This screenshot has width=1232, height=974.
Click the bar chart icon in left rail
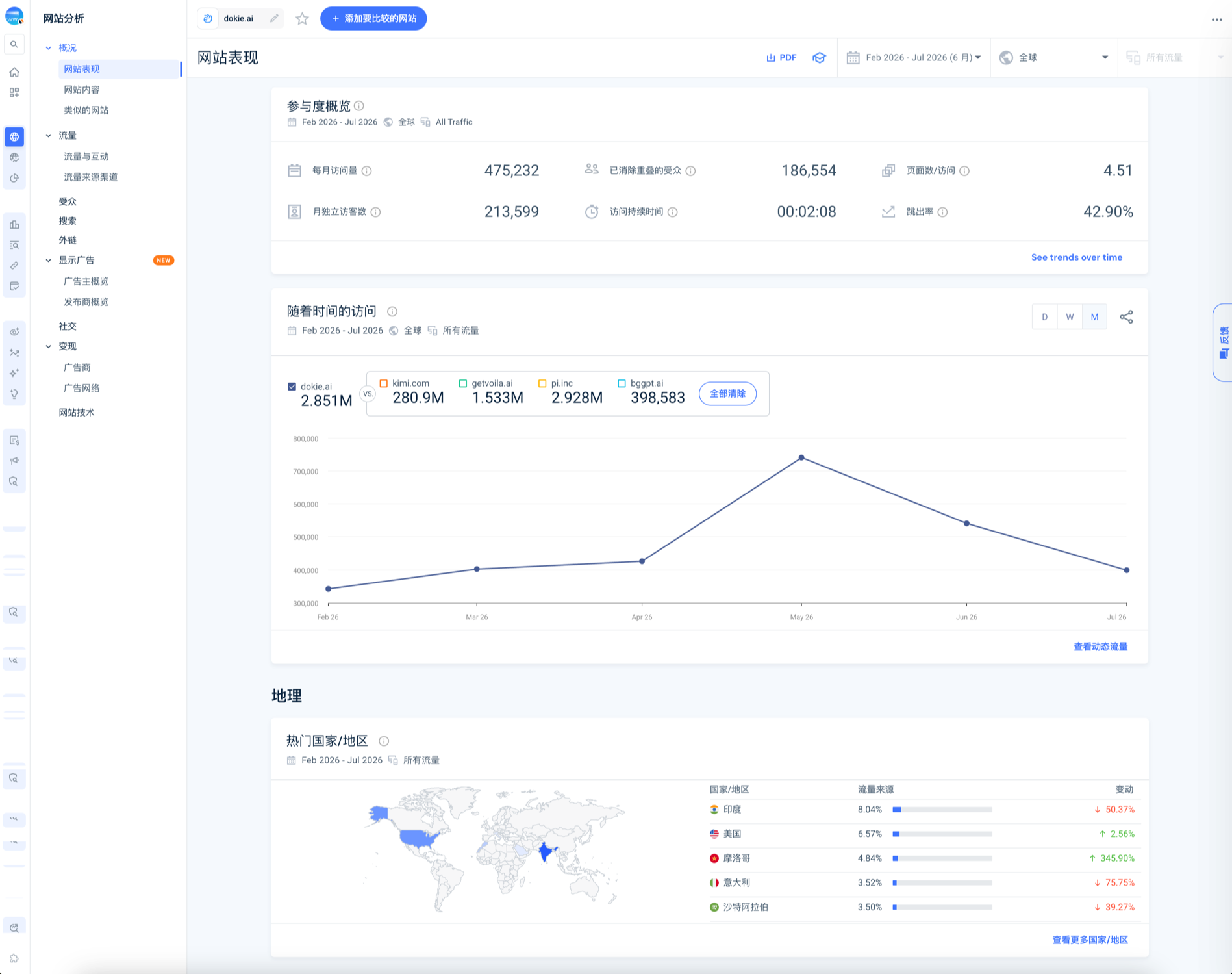pyautogui.click(x=14, y=225)
